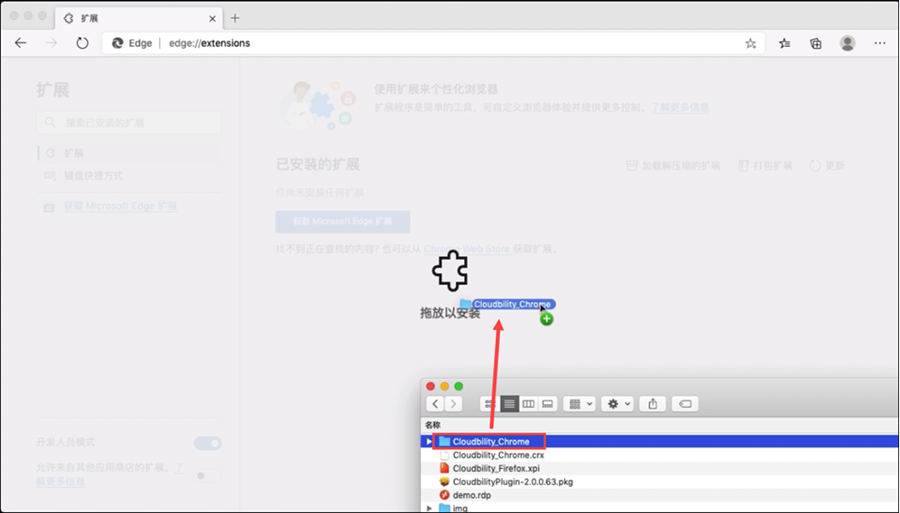
Task: Open the user profile avatar
Action: tap(847, 43)
